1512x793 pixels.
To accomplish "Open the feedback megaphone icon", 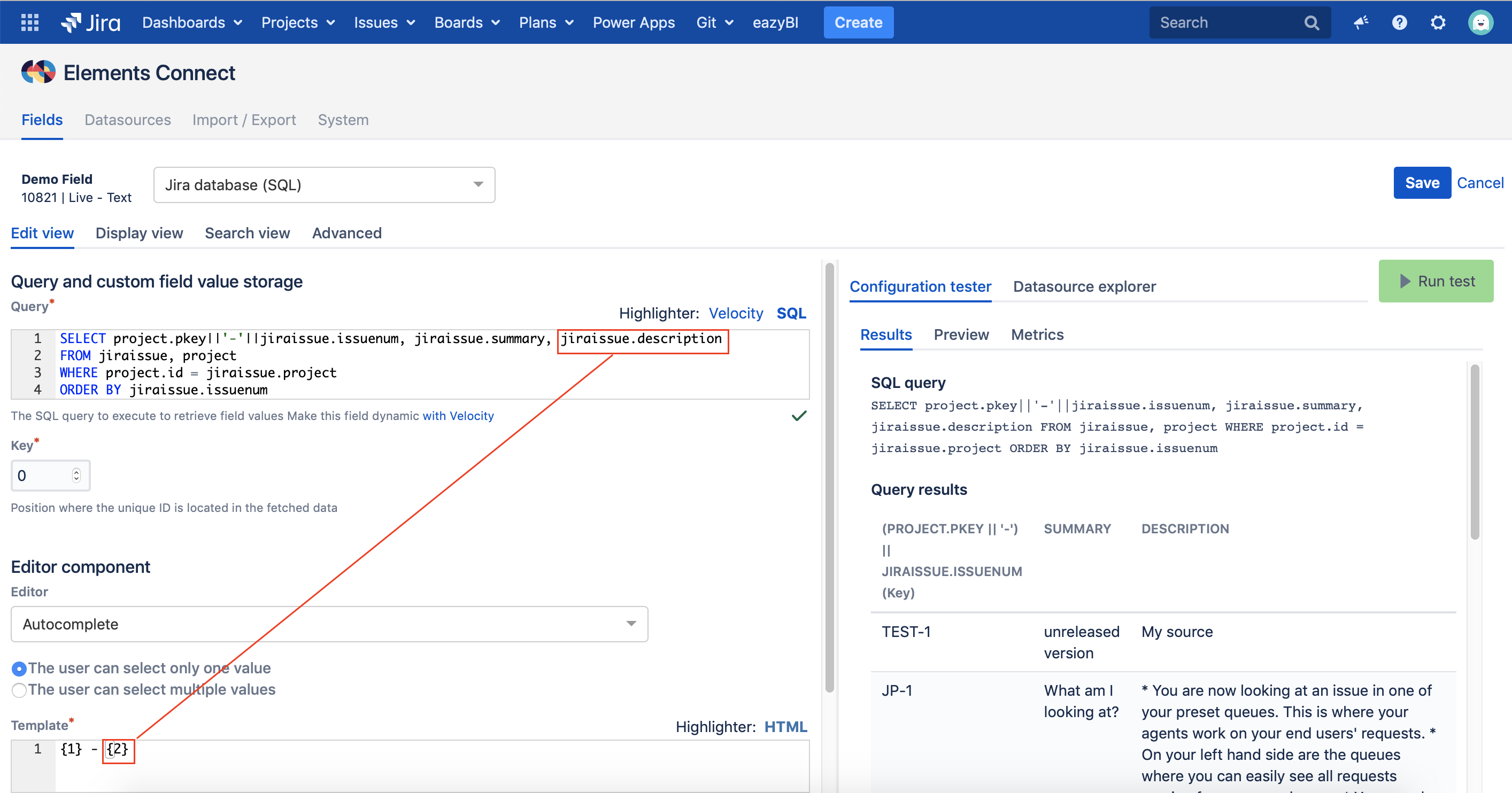I will (1361, 22).
